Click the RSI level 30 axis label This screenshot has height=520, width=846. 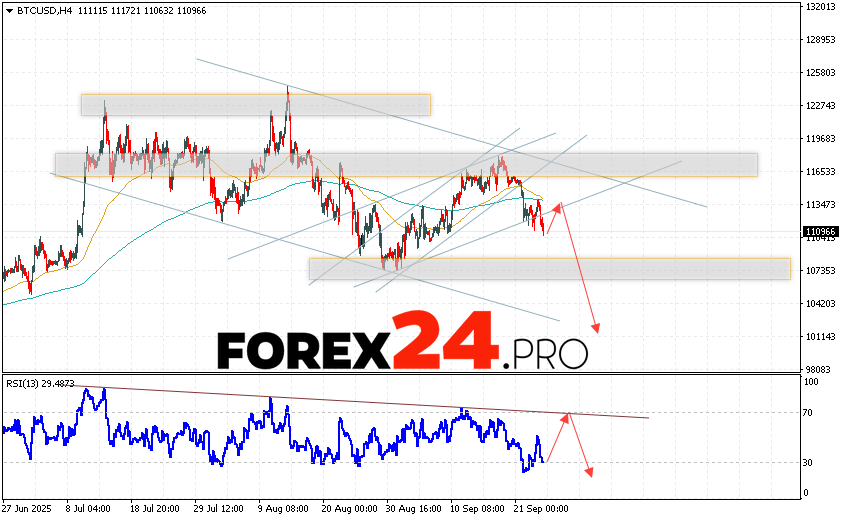pyautogui.click(x=810, y=462)
